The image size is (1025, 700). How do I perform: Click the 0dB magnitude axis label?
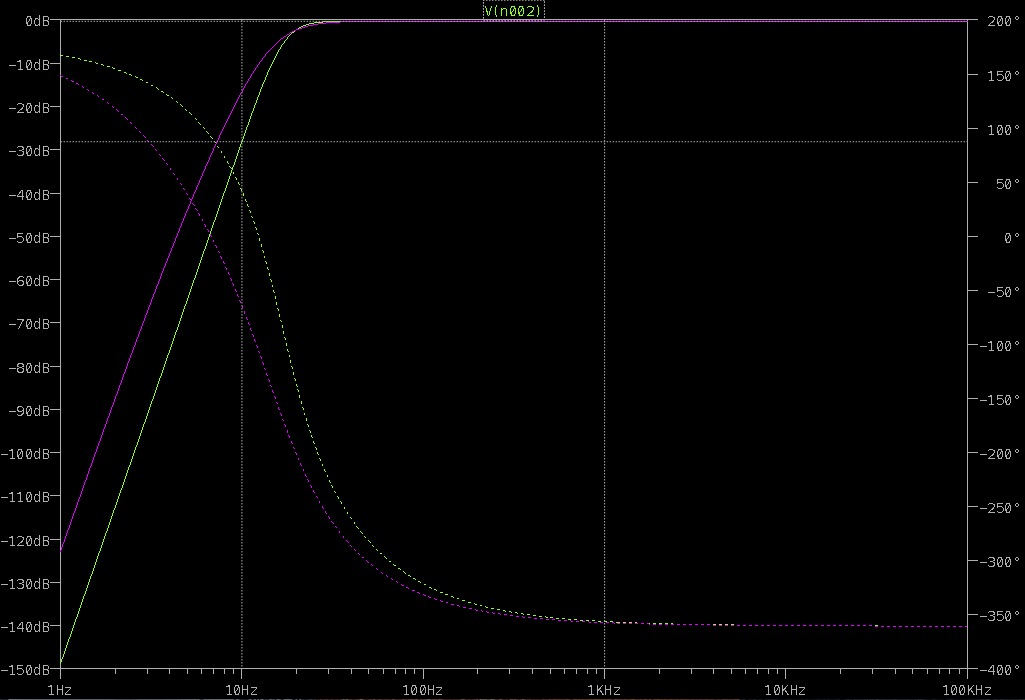pos(37,21)
